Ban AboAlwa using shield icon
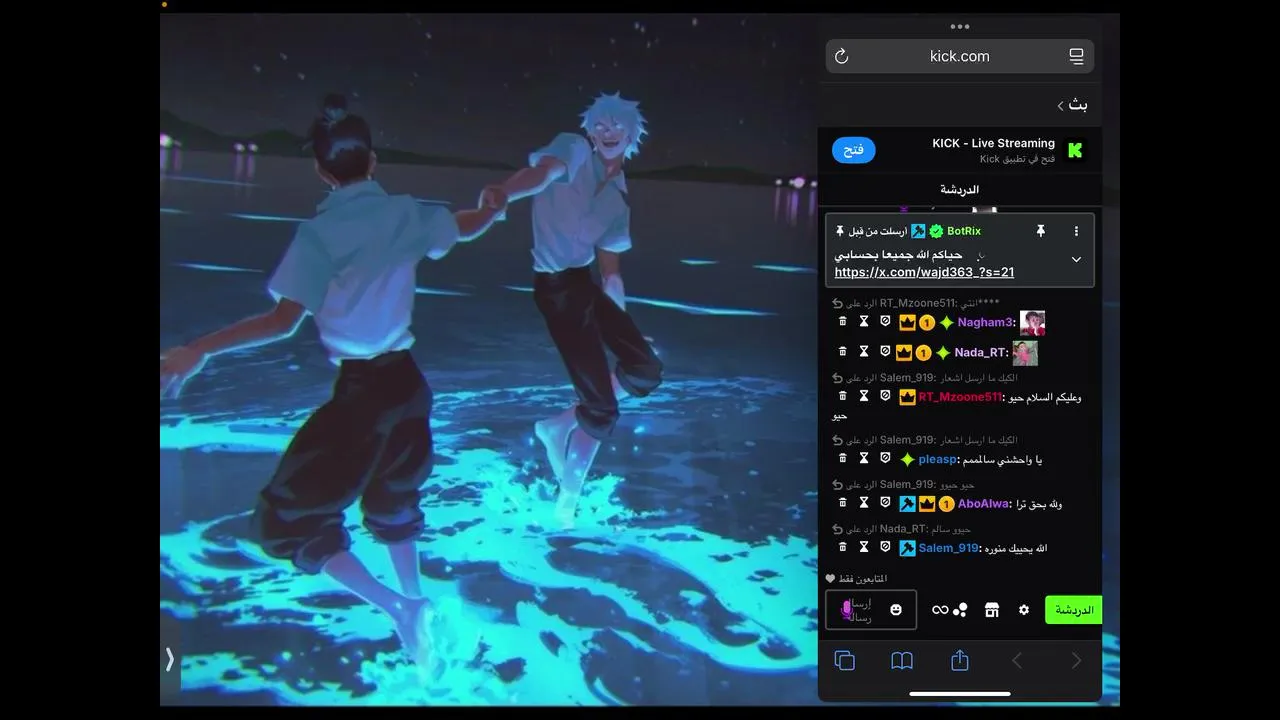Image resolution: width=1280 pixels, height=720 pixels. point(885,503)
